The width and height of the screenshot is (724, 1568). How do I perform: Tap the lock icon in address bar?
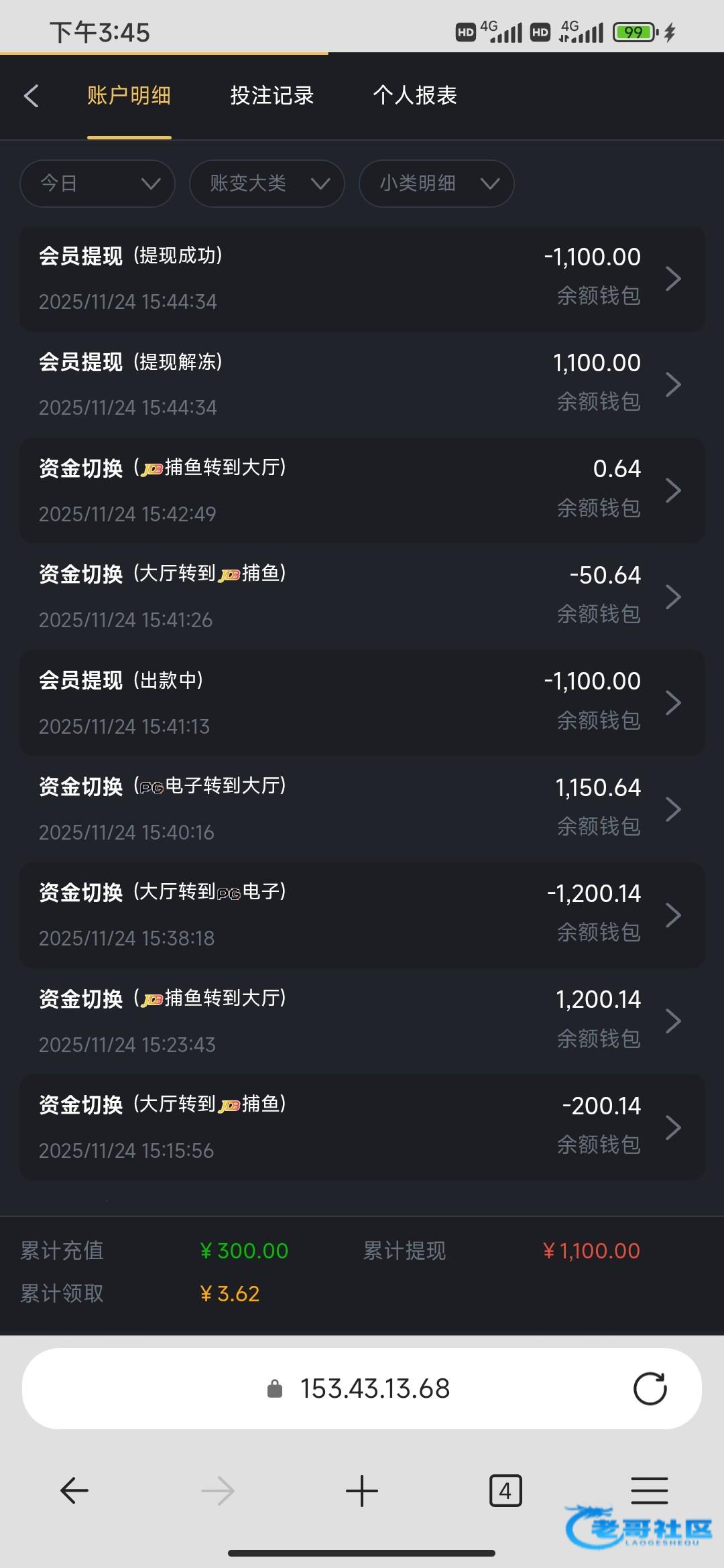275,1389
